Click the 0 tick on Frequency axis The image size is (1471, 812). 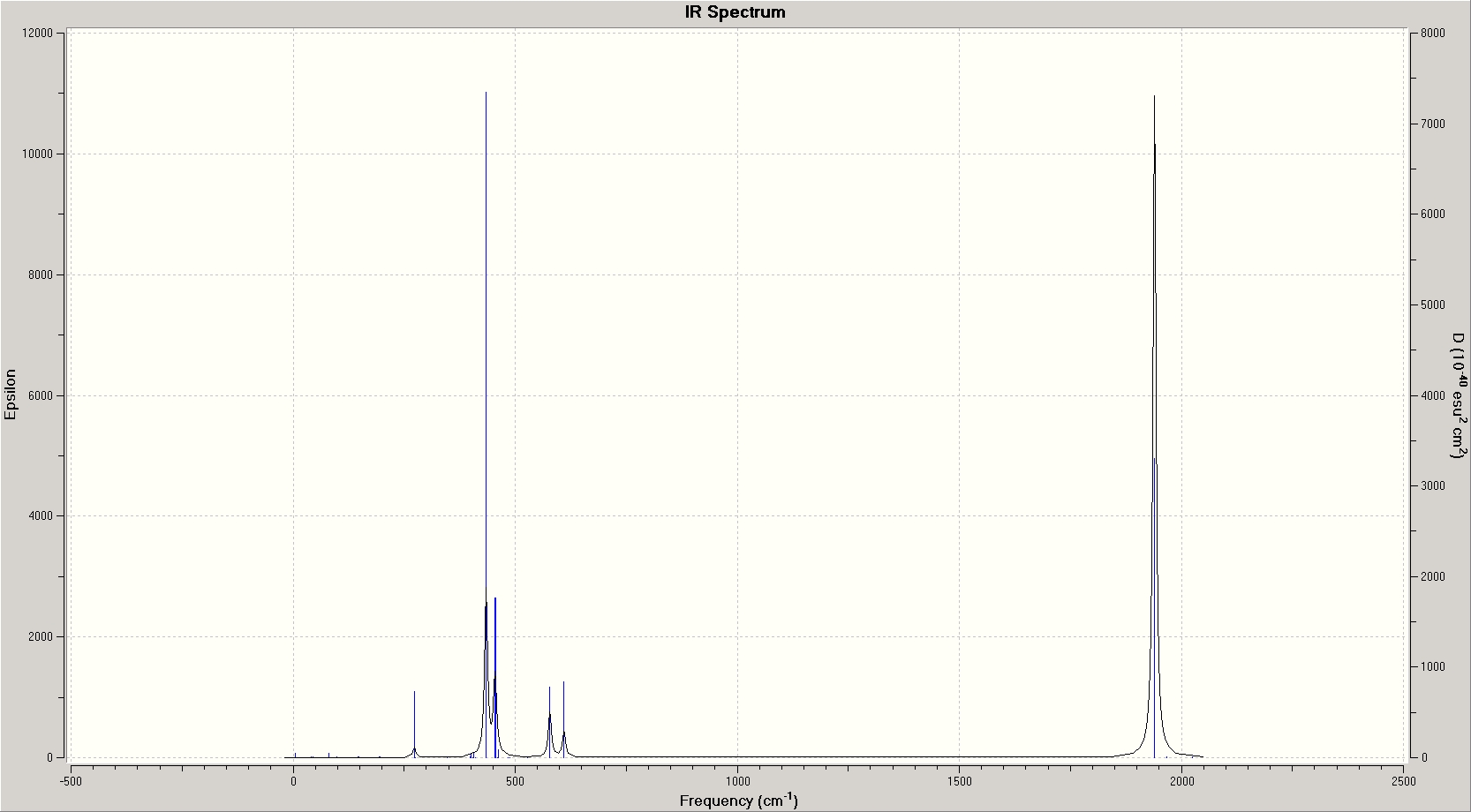point(293,781)
